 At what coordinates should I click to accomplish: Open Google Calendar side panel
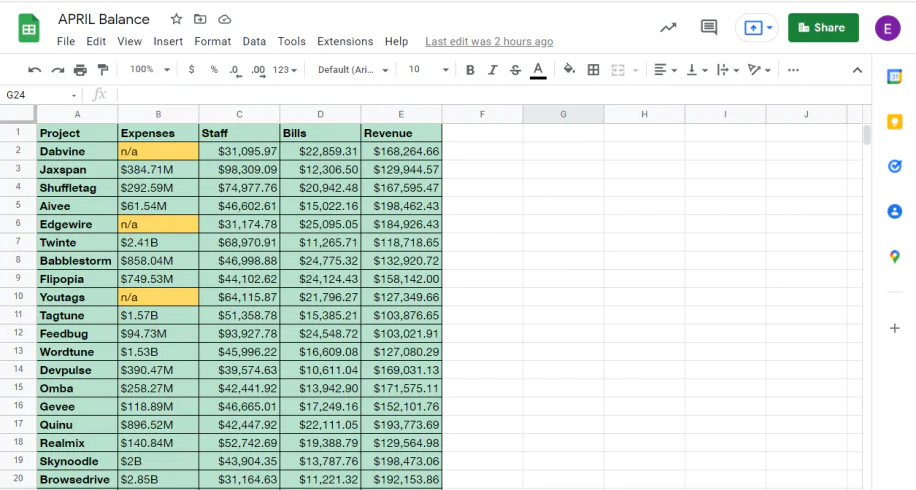894,77
